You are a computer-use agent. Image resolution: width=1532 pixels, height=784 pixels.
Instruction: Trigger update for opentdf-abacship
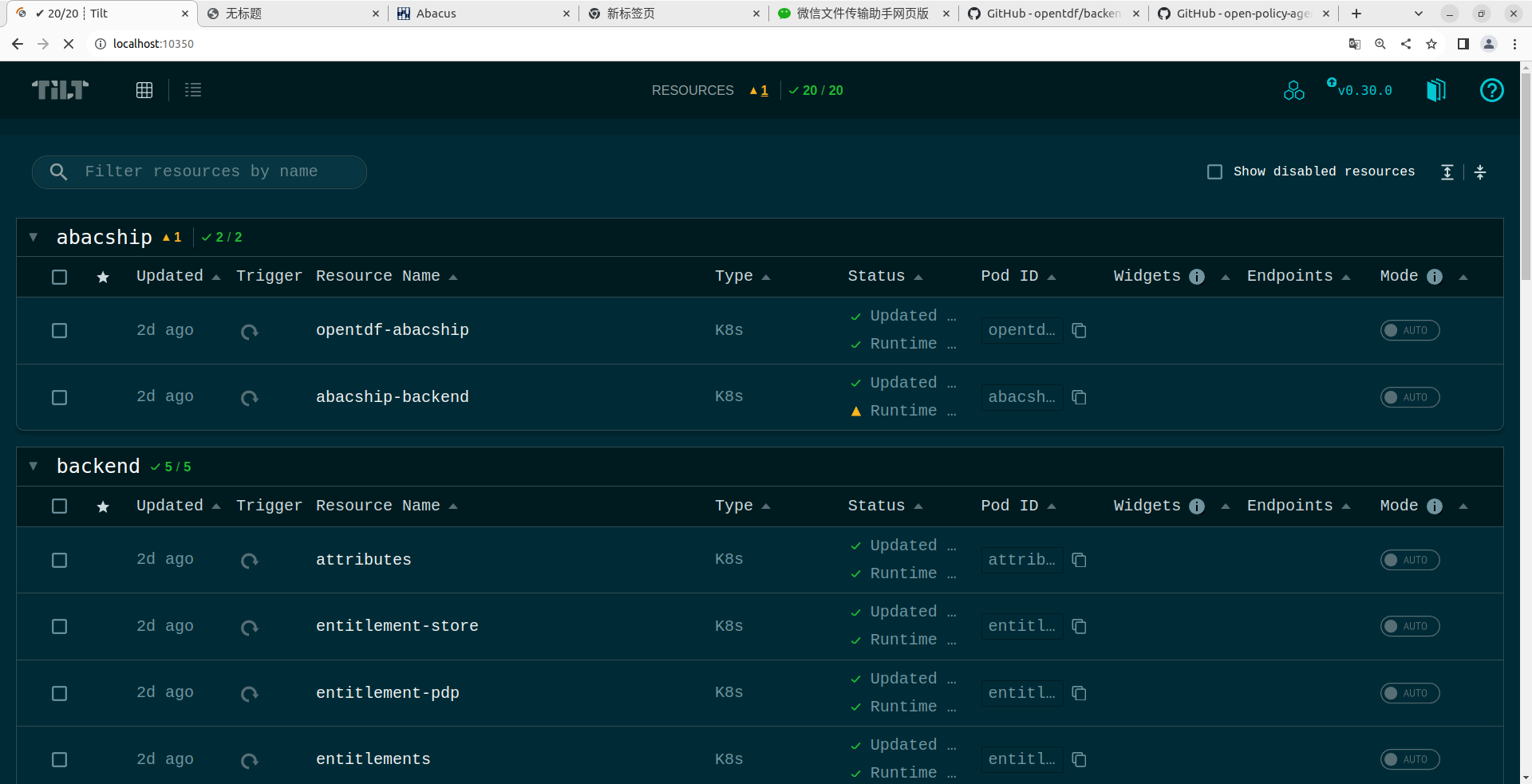(x=250, y=331)
